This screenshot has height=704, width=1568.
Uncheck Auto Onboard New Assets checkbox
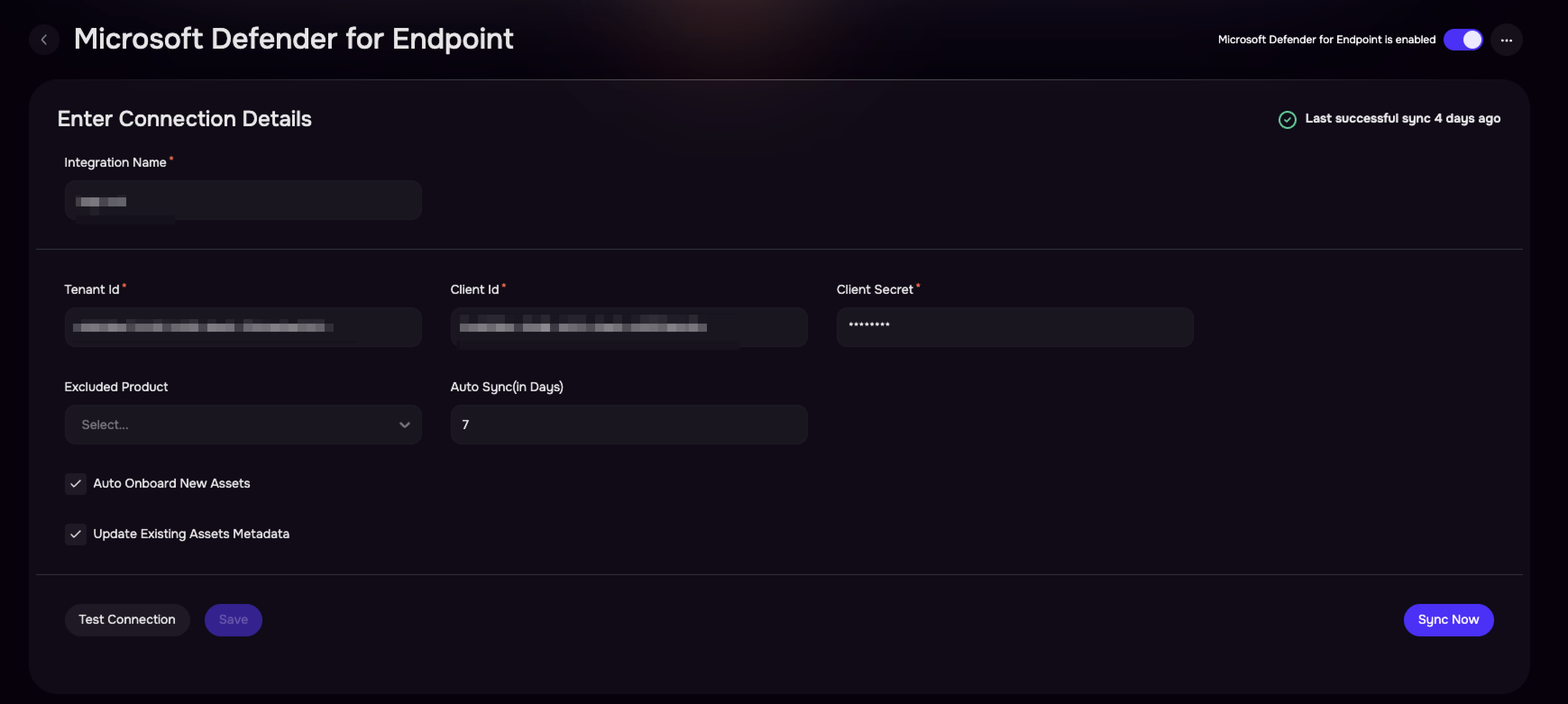tap(75, 484)
